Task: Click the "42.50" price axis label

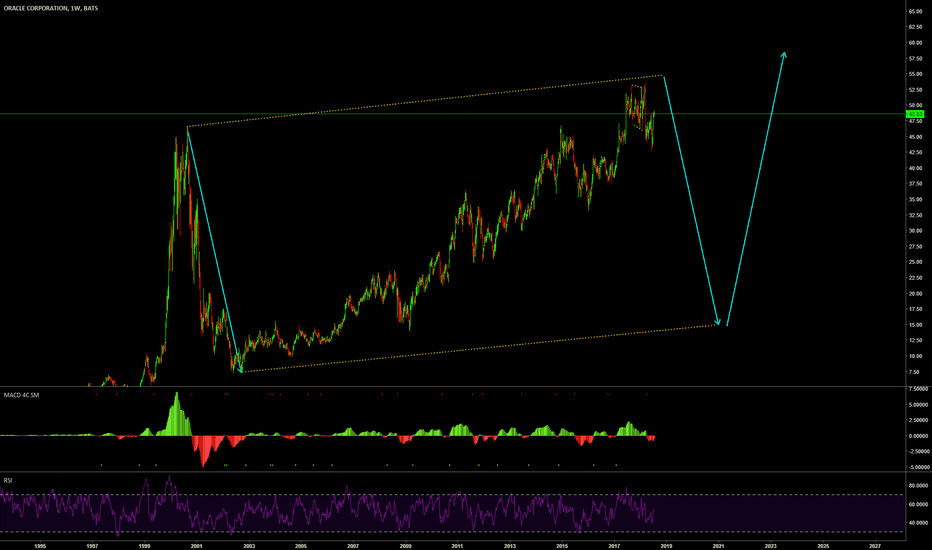Action: coord(915,152)
